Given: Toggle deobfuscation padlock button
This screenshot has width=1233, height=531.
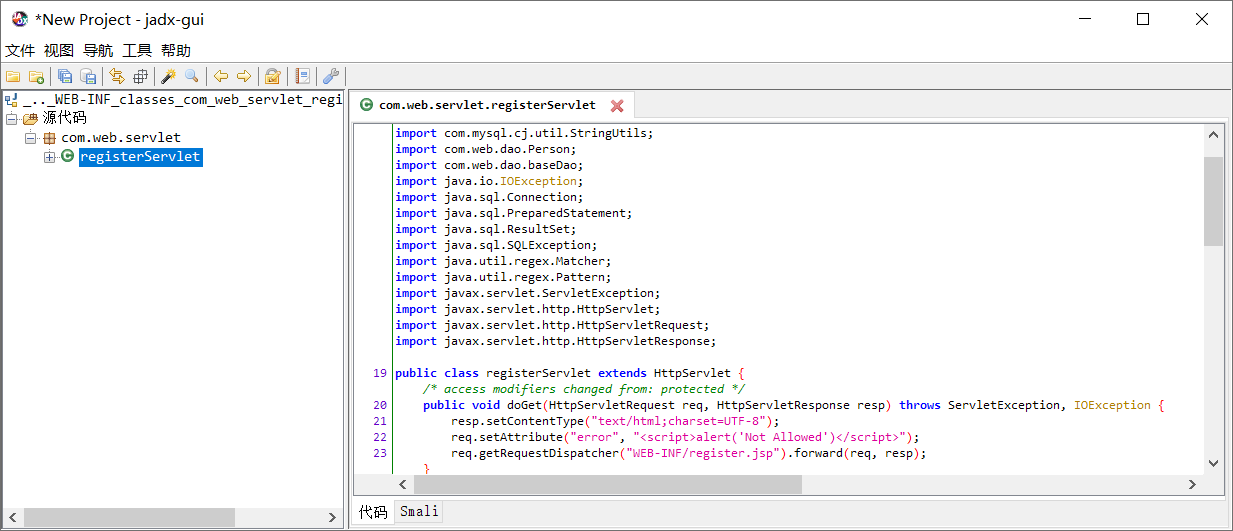Looking at the screenshot, I should [273, 76].
